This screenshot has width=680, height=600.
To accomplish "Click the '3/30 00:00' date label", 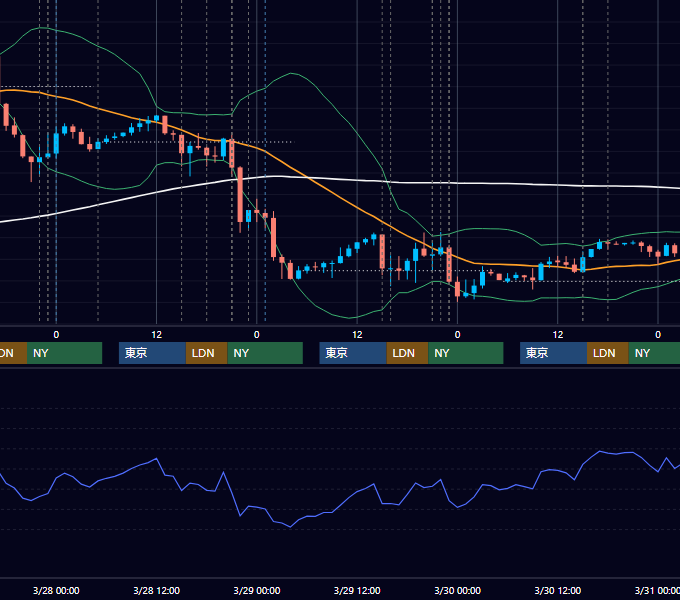I will tap(458, 590).
